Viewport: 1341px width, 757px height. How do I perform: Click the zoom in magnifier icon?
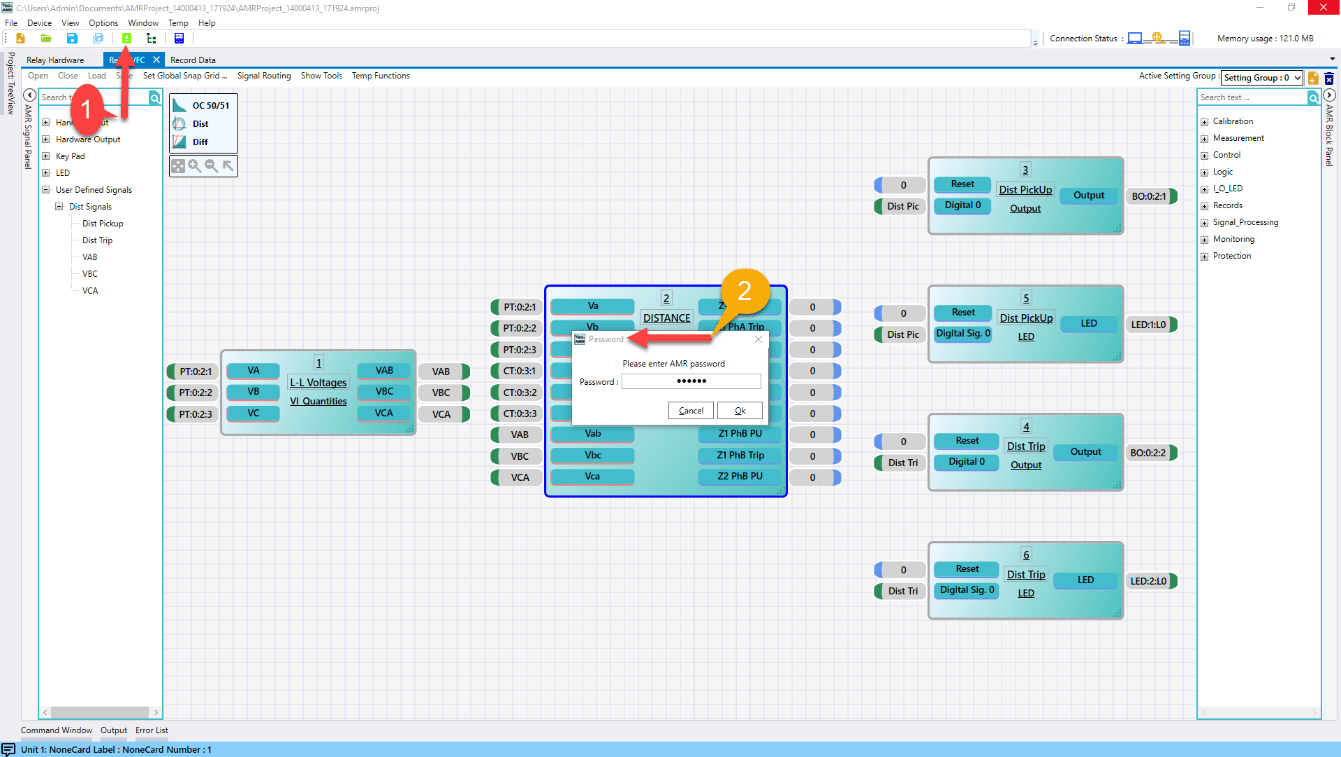194,166
